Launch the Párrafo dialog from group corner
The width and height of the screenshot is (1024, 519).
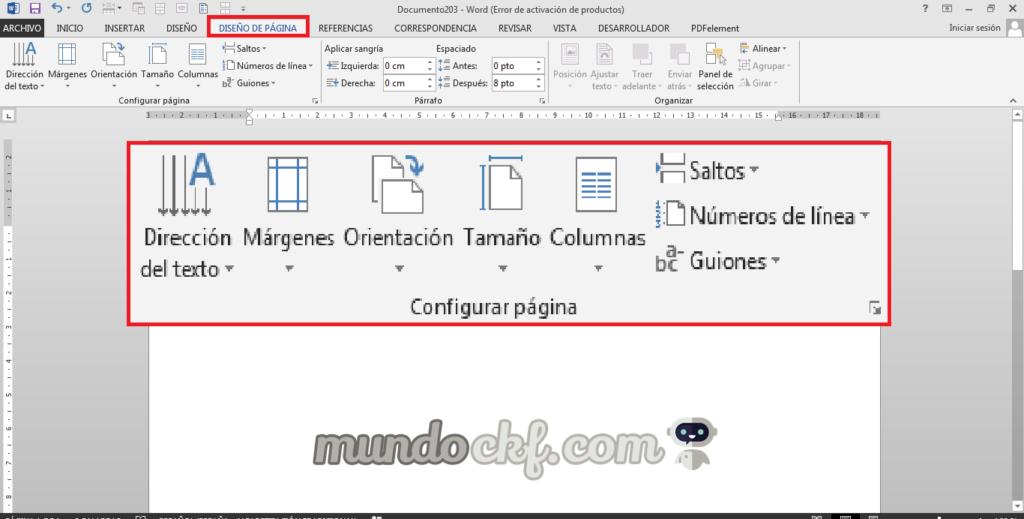point(542,101)
